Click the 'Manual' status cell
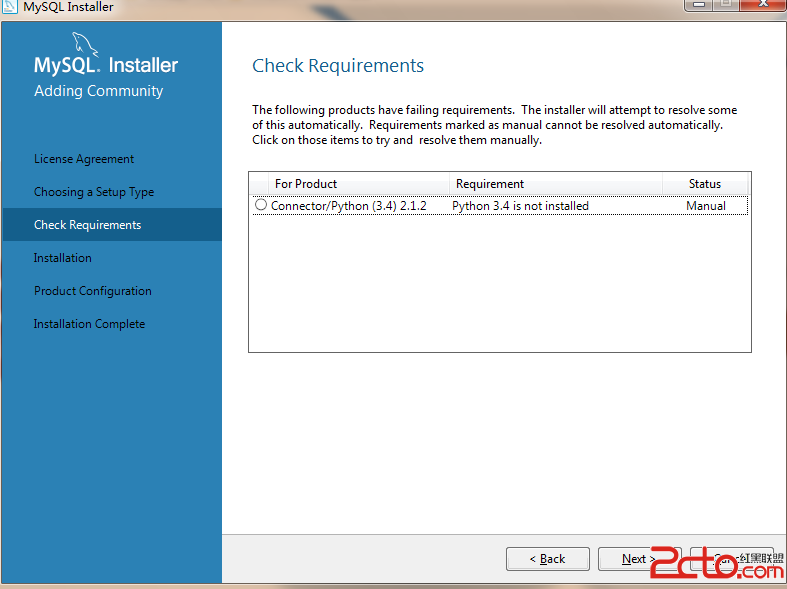Image resolution: width=787 pixels, height=589 pixels. pyautogui.click(x=706, y=206)
